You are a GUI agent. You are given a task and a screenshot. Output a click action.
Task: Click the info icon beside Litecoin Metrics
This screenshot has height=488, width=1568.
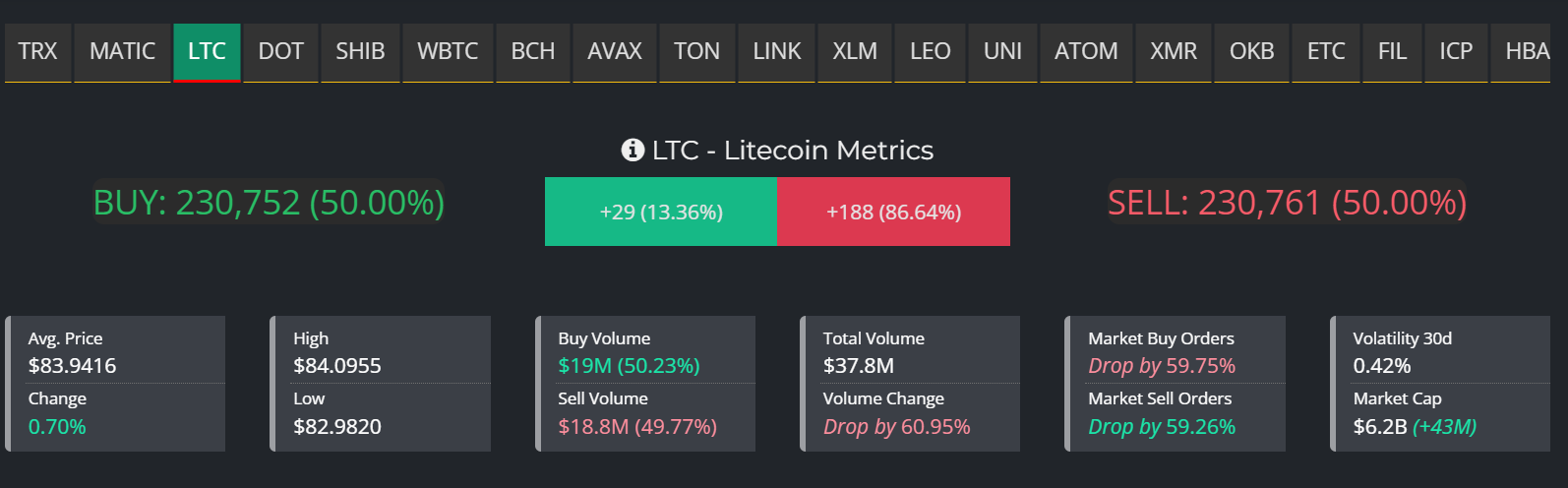pyautogui.click(x=633, y=150)
